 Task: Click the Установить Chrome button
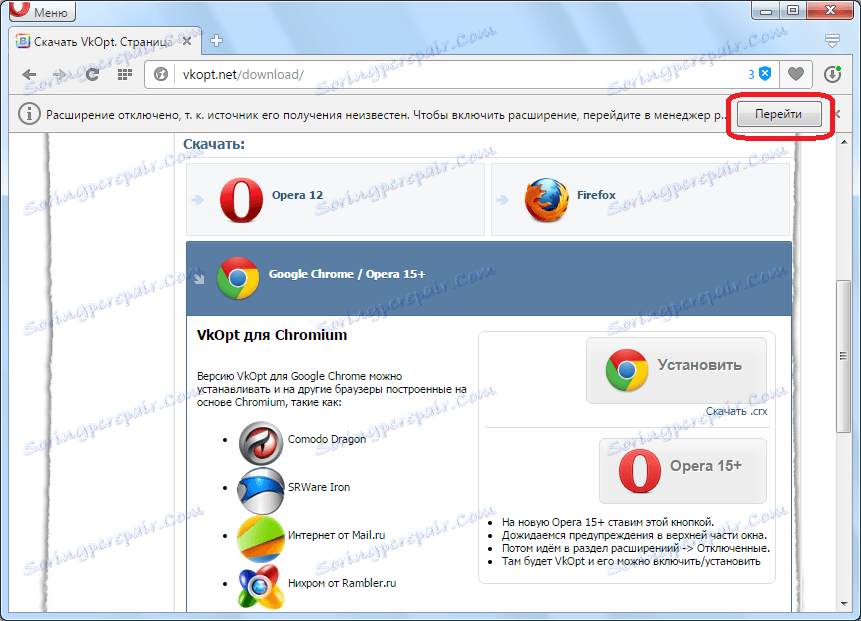coord(676,370)
